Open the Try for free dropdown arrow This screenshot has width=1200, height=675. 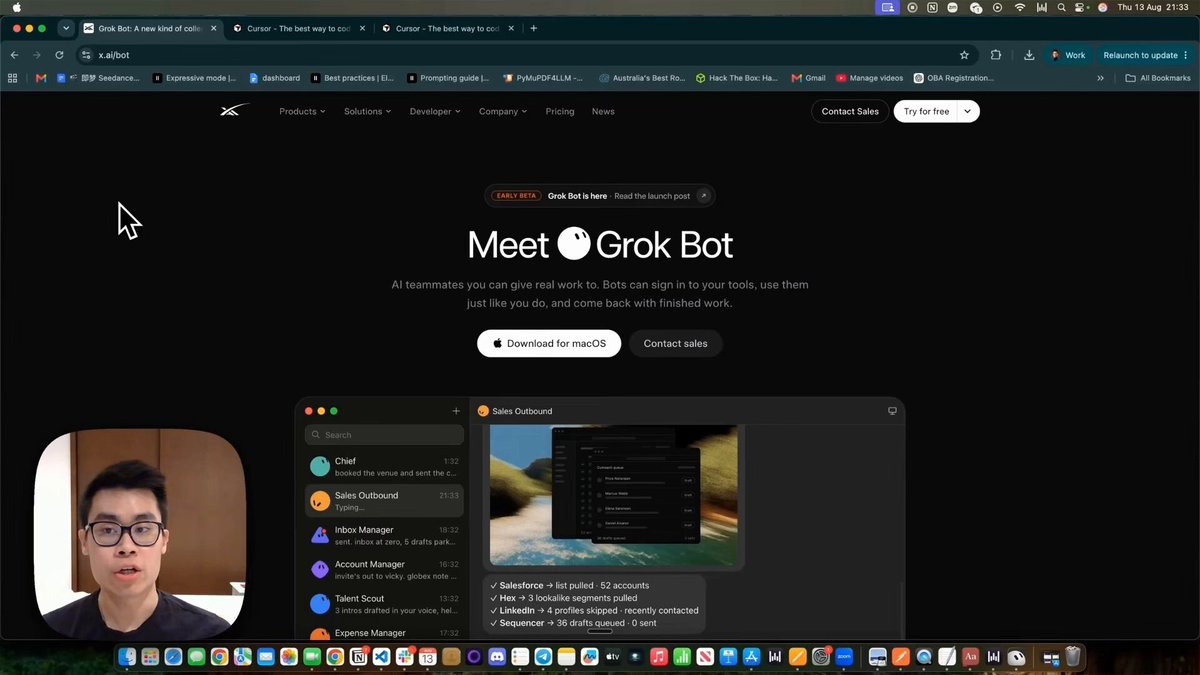coord(968,111)
